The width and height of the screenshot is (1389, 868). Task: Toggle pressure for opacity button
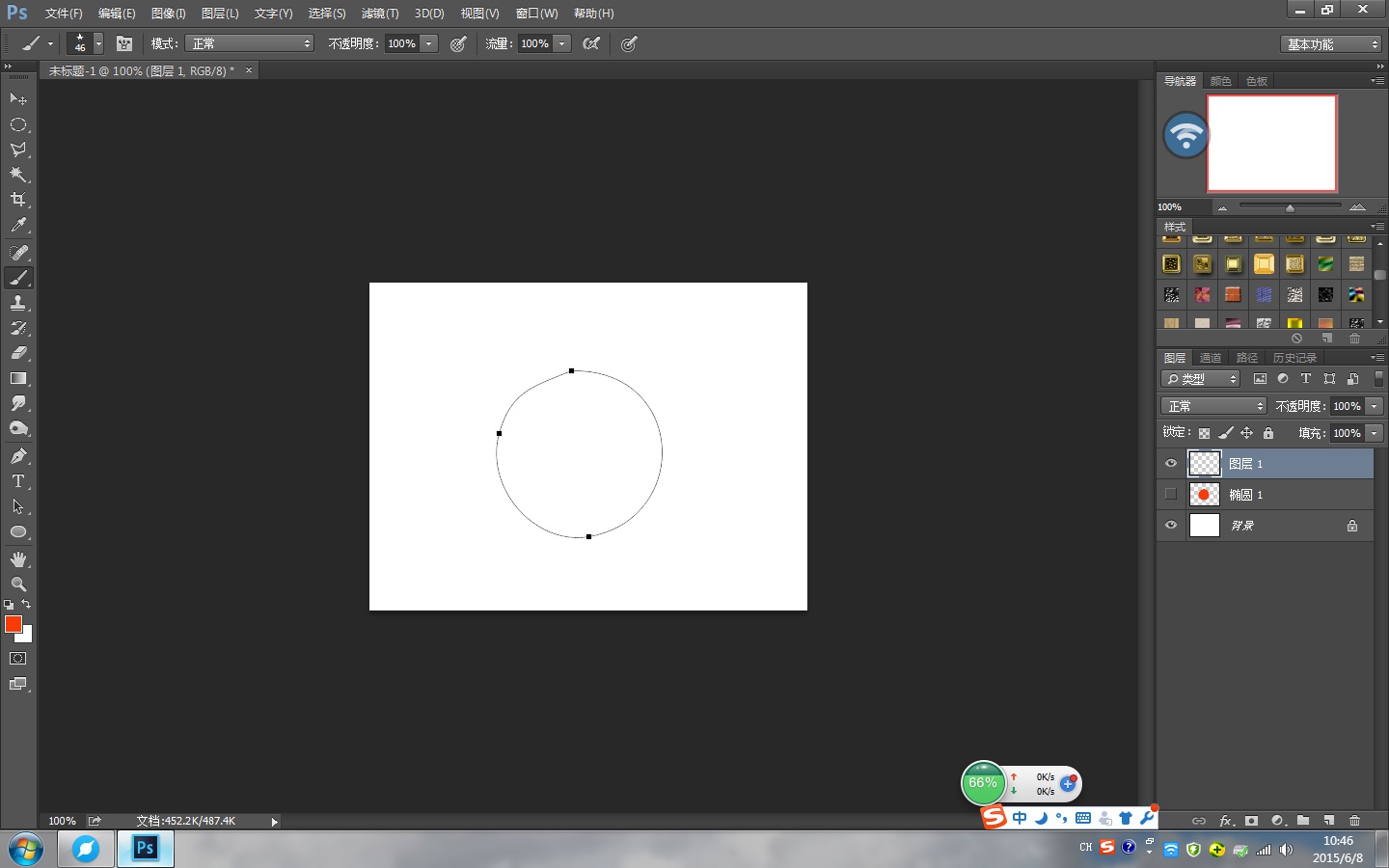pyautogui.click(x=458, y=43)
